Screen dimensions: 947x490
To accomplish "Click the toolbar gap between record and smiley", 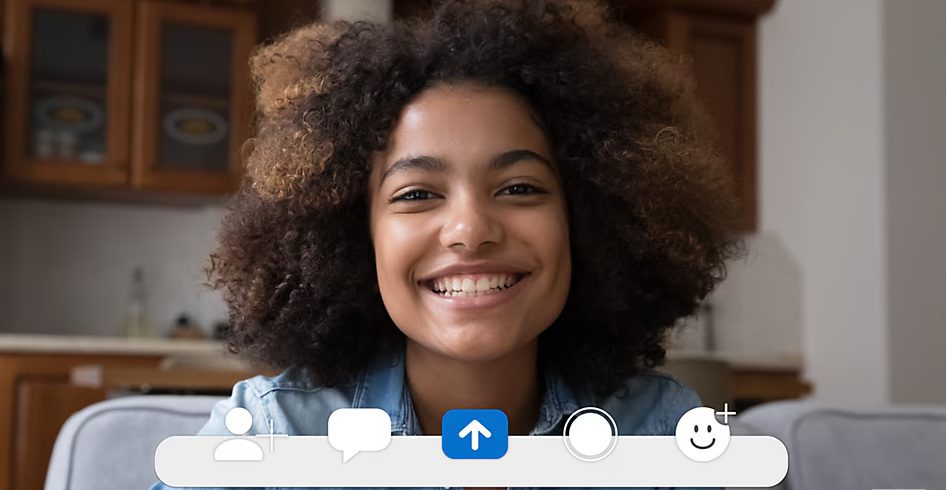I will click(646, 462).
